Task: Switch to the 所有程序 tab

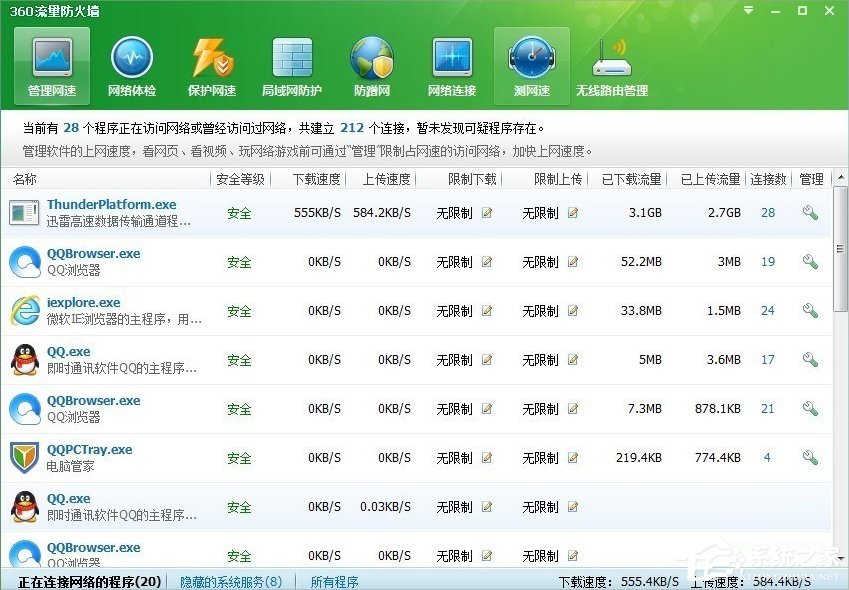Action: click(334, 580)
